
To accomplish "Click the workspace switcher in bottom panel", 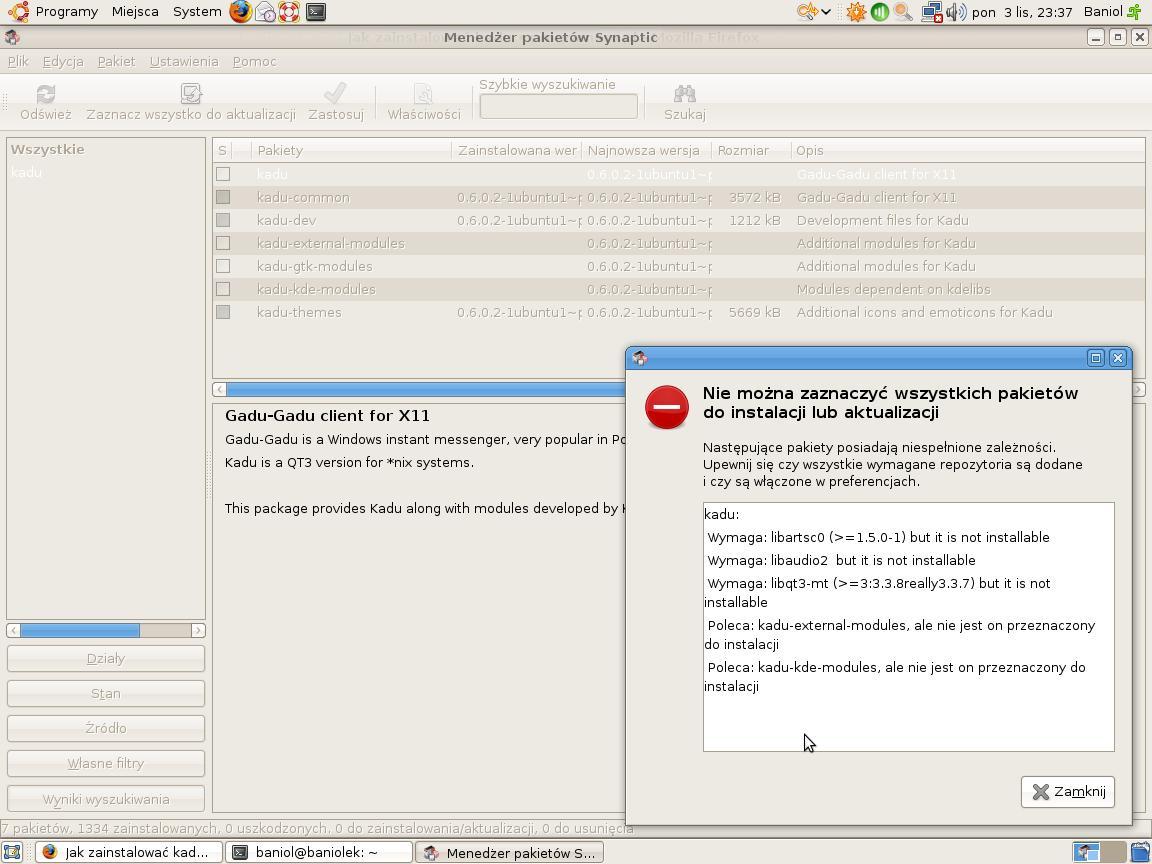I will [1099, 852].
